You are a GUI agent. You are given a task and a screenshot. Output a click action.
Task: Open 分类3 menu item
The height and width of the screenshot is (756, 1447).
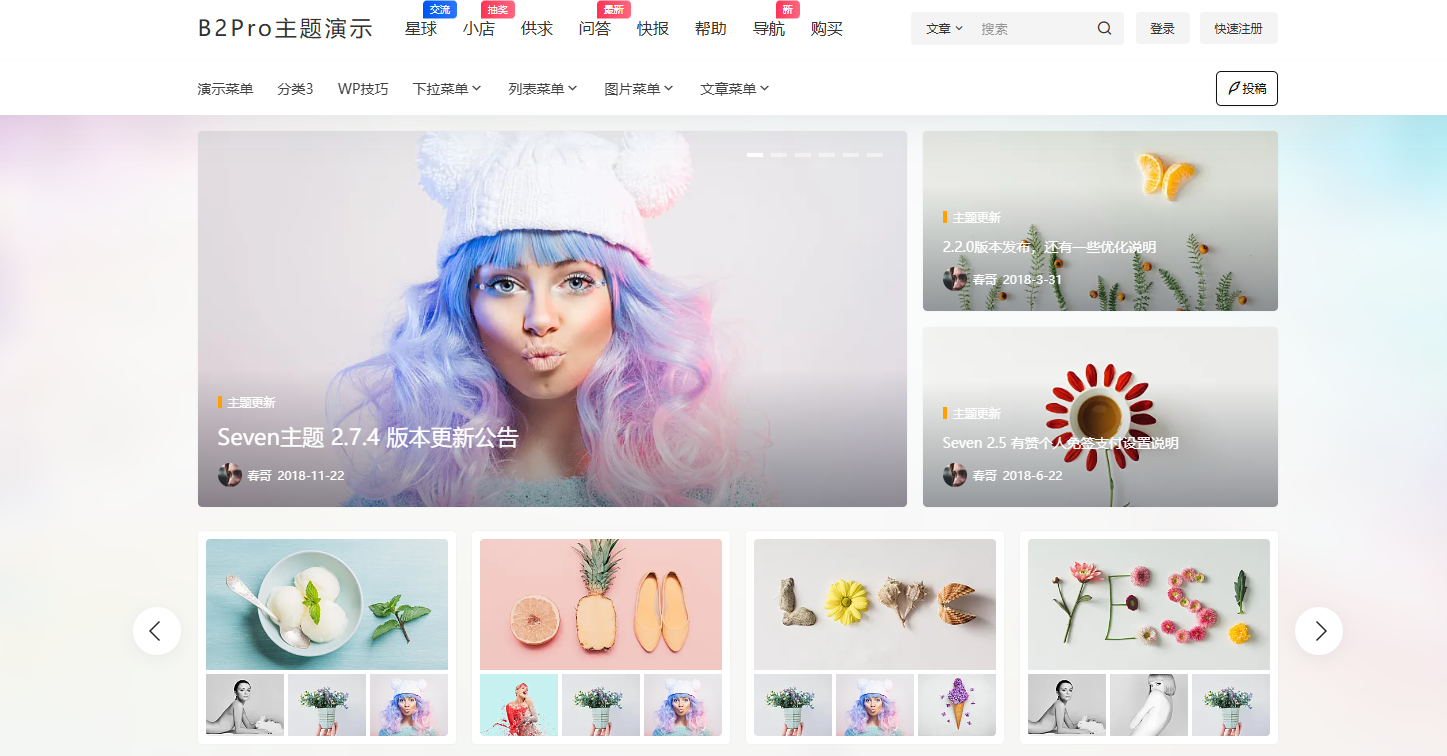point(296,89)
